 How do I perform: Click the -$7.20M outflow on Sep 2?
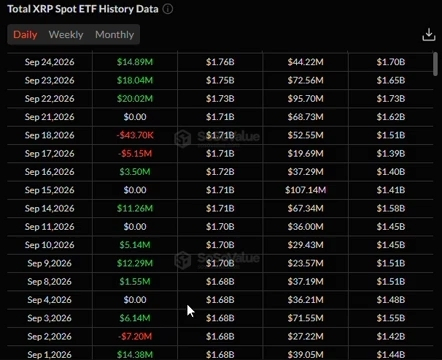(135, 336)
